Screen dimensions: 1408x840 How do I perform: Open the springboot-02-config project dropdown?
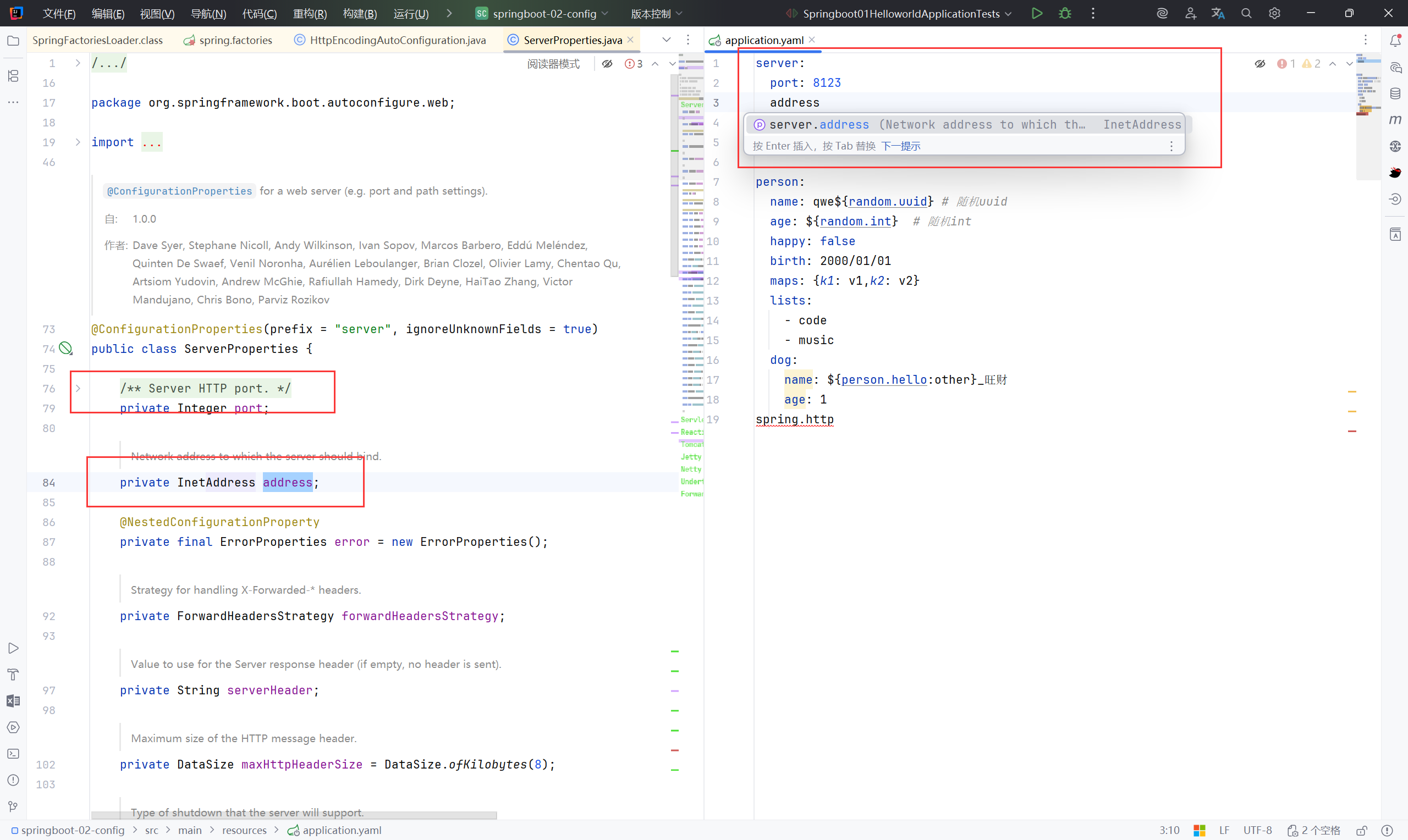coord(543,14)
